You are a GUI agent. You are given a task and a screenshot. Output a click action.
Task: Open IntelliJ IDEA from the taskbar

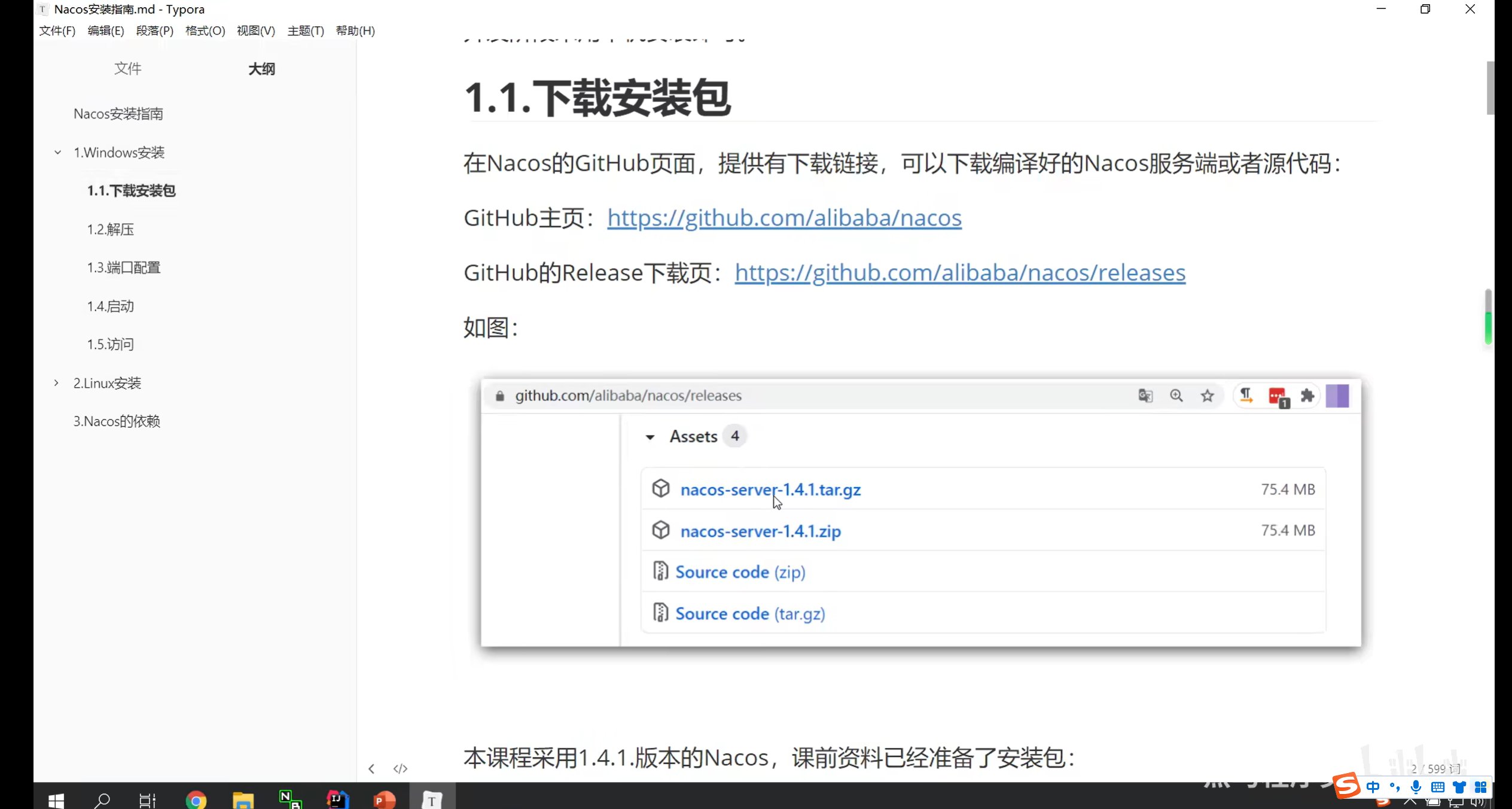(337, 799)
